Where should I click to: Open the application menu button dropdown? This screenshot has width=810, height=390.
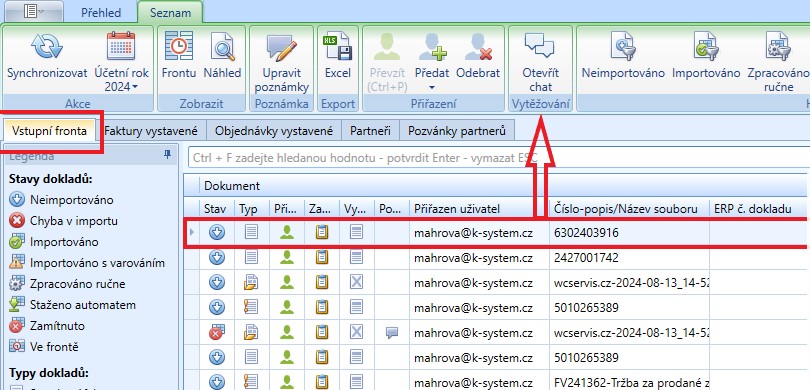[33, 11]
